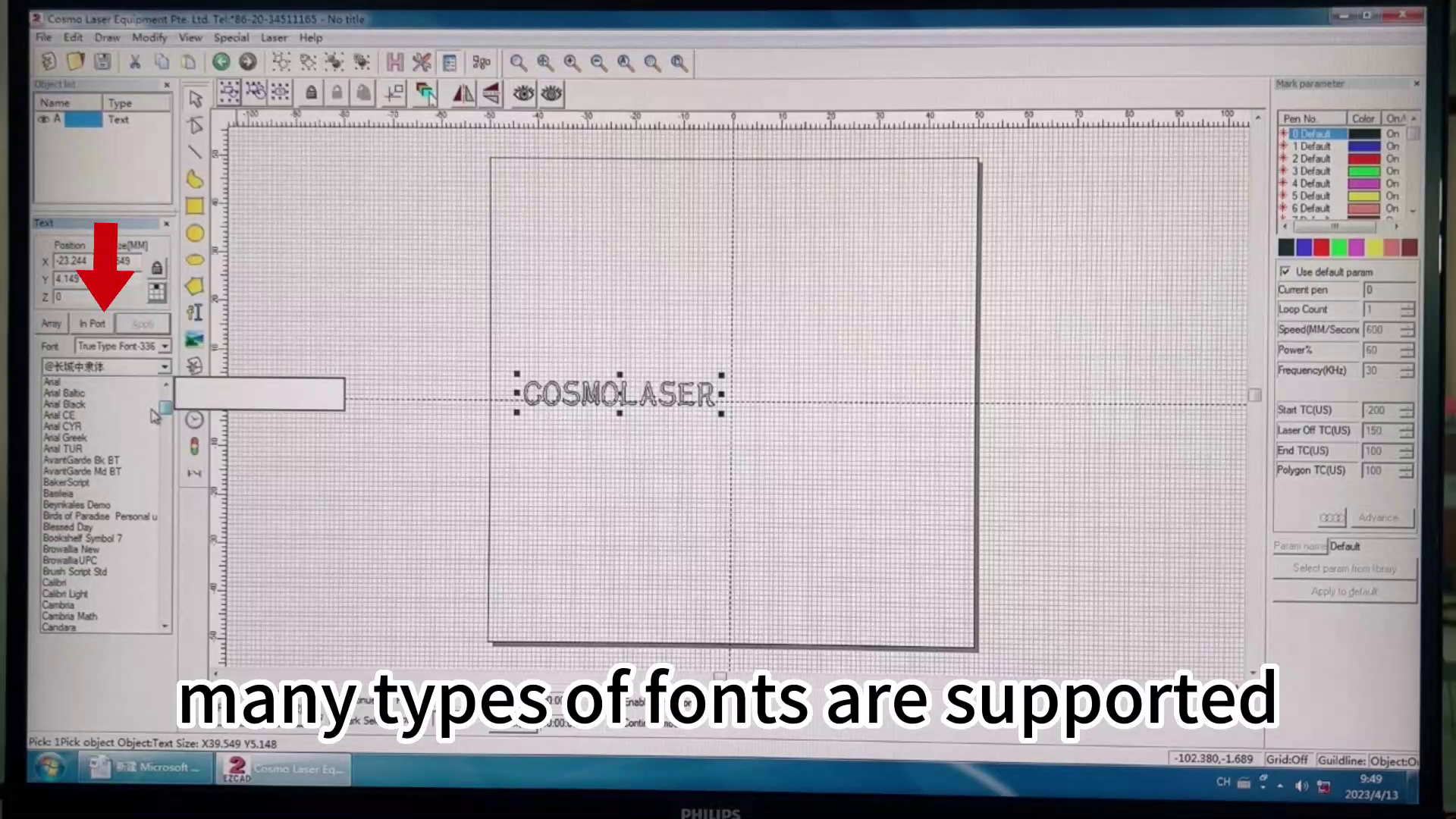Toggle the position lock icon
This screenshot has height=819, width=1456.
pos(156,268)
